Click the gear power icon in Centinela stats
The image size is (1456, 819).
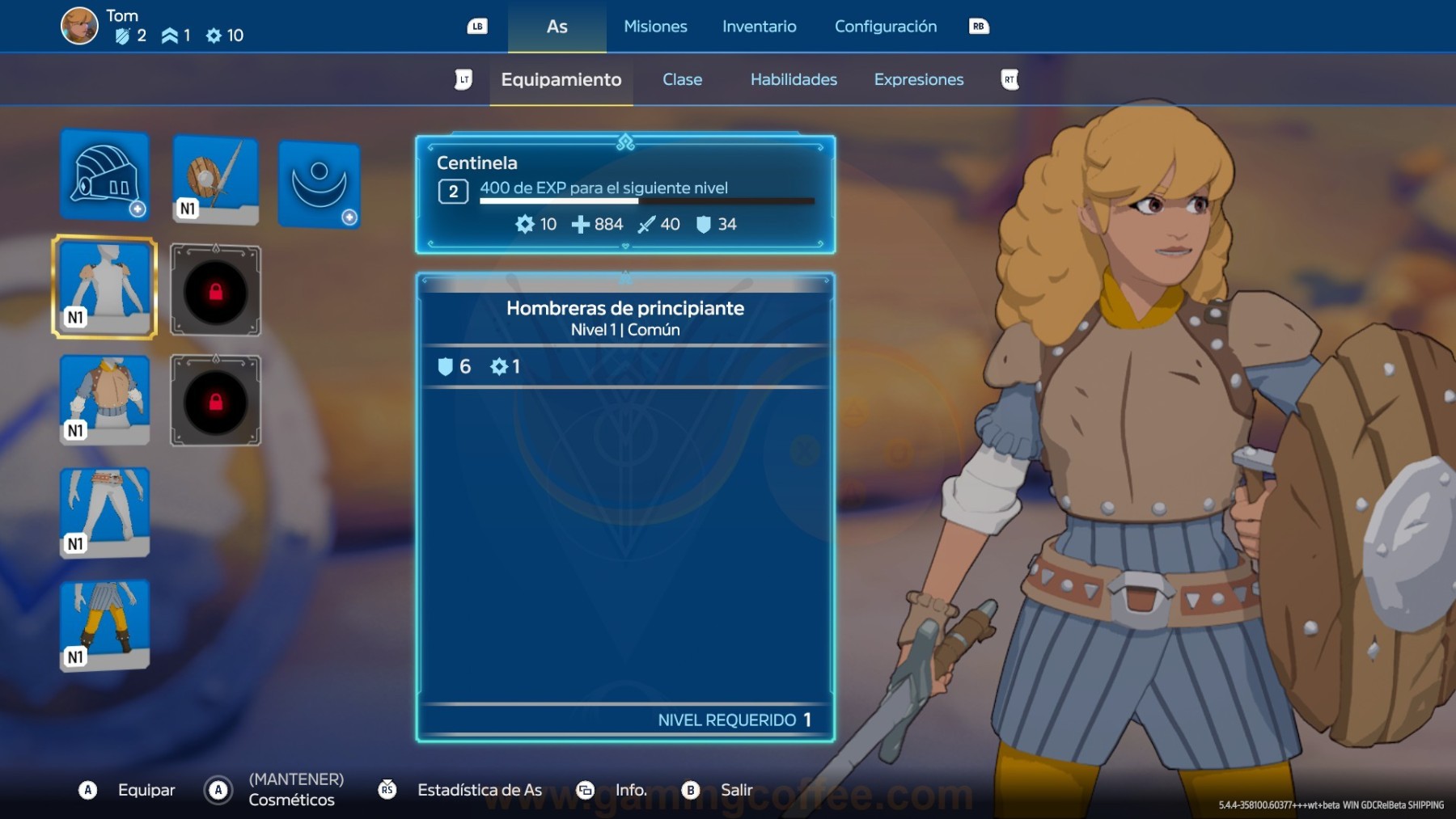525,224
